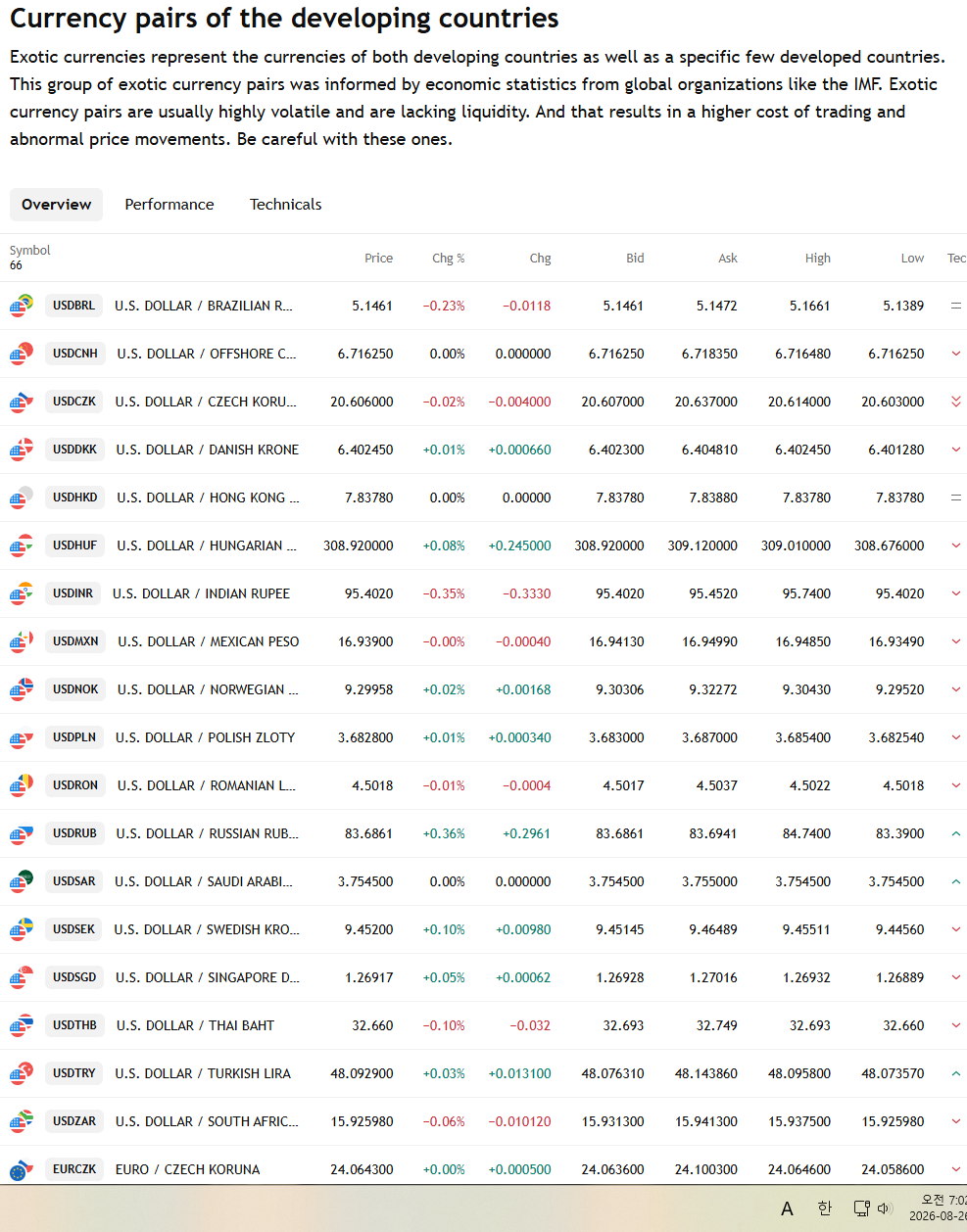
Task: Open EURO / CZECH KORUNA description
Action: [x=187, y=1169]
